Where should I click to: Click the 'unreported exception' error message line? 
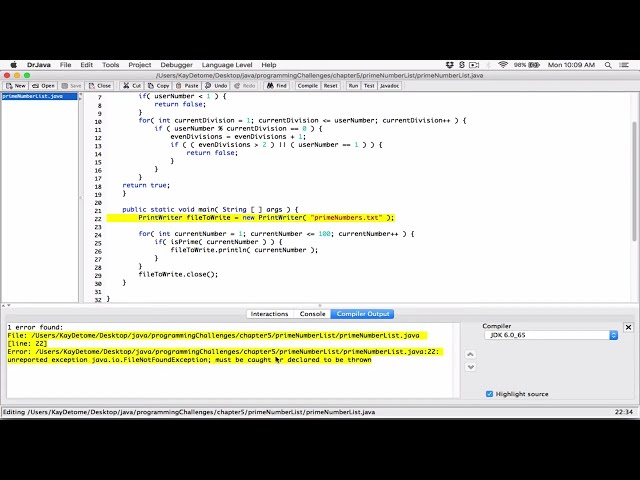pos(189,360)
